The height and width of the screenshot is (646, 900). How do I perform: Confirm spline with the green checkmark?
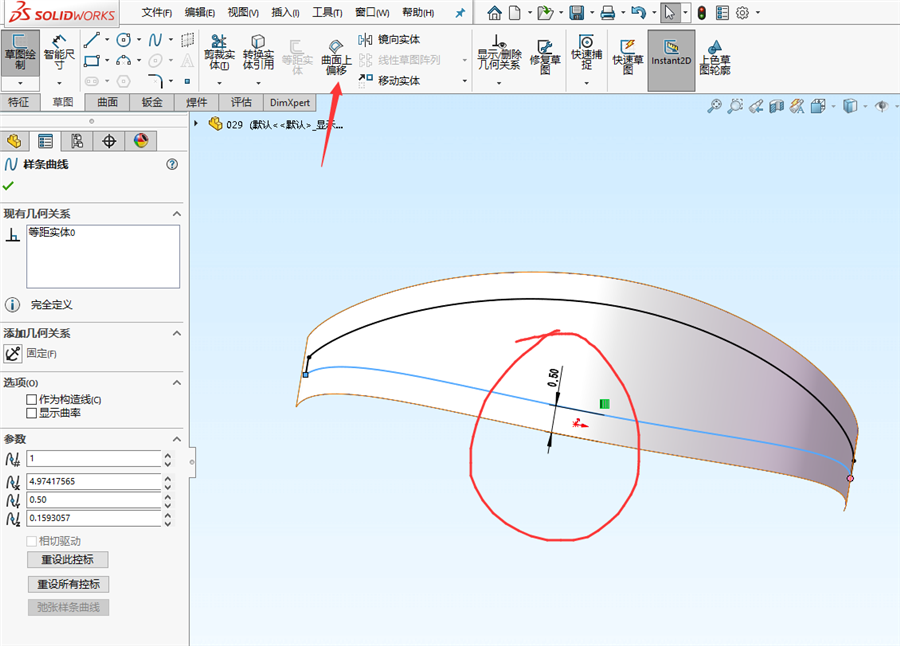point(8,185)
